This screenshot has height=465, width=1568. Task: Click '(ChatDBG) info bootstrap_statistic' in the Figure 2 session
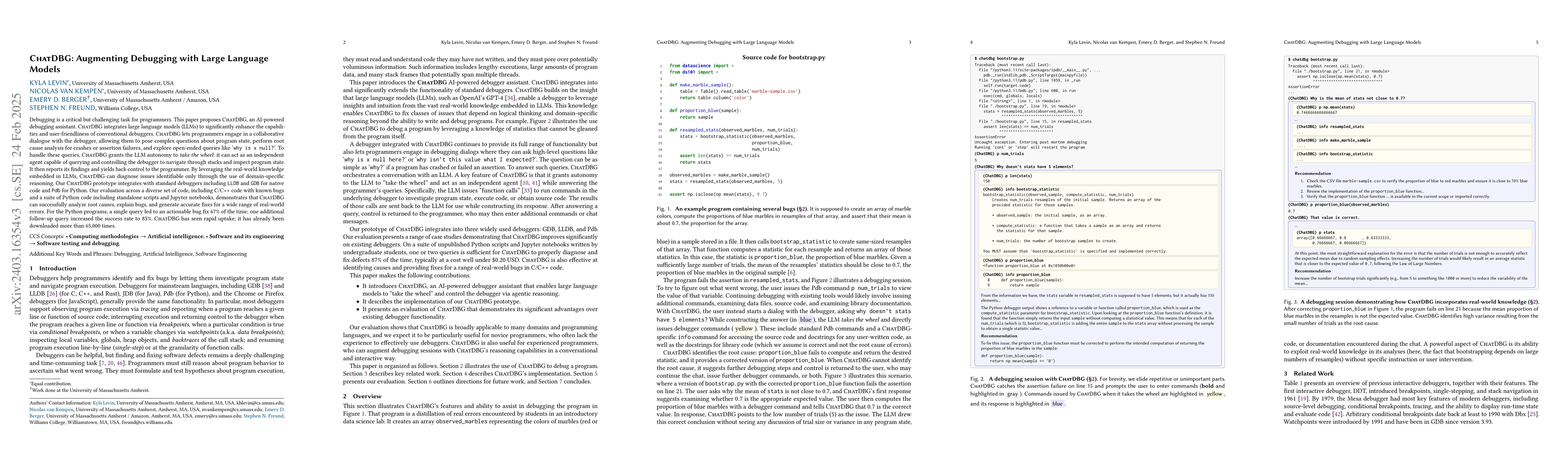1021,189
